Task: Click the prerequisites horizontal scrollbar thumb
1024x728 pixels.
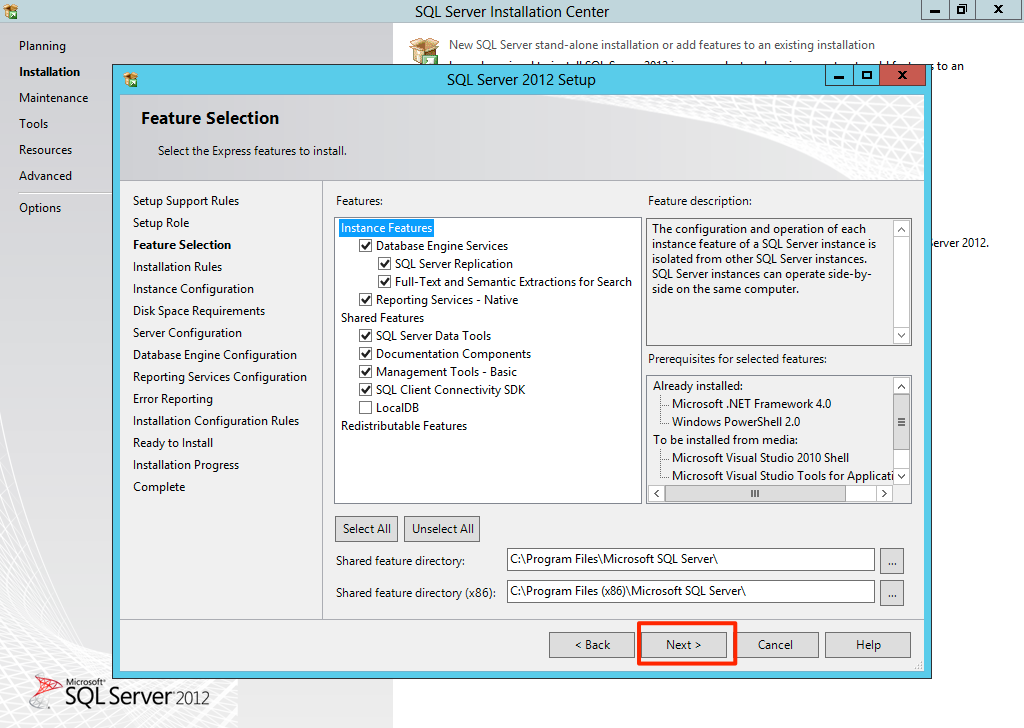Action: [755, 494]
